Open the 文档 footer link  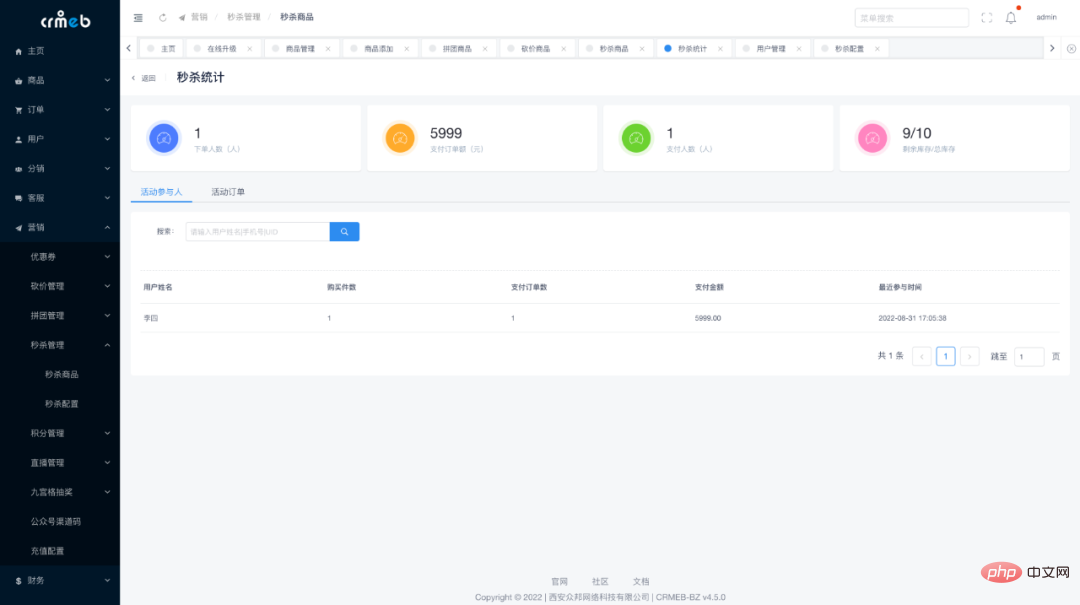641,582
